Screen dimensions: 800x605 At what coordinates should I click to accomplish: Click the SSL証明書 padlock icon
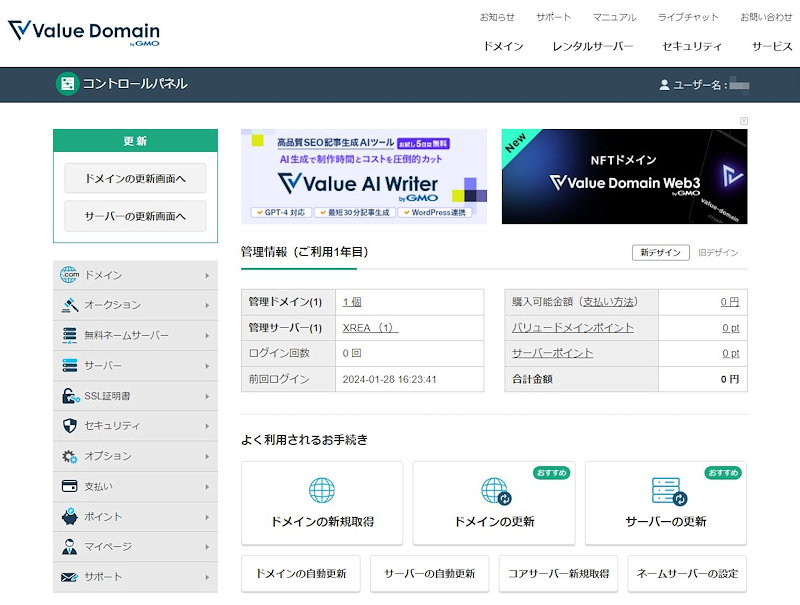click(69, 396)
